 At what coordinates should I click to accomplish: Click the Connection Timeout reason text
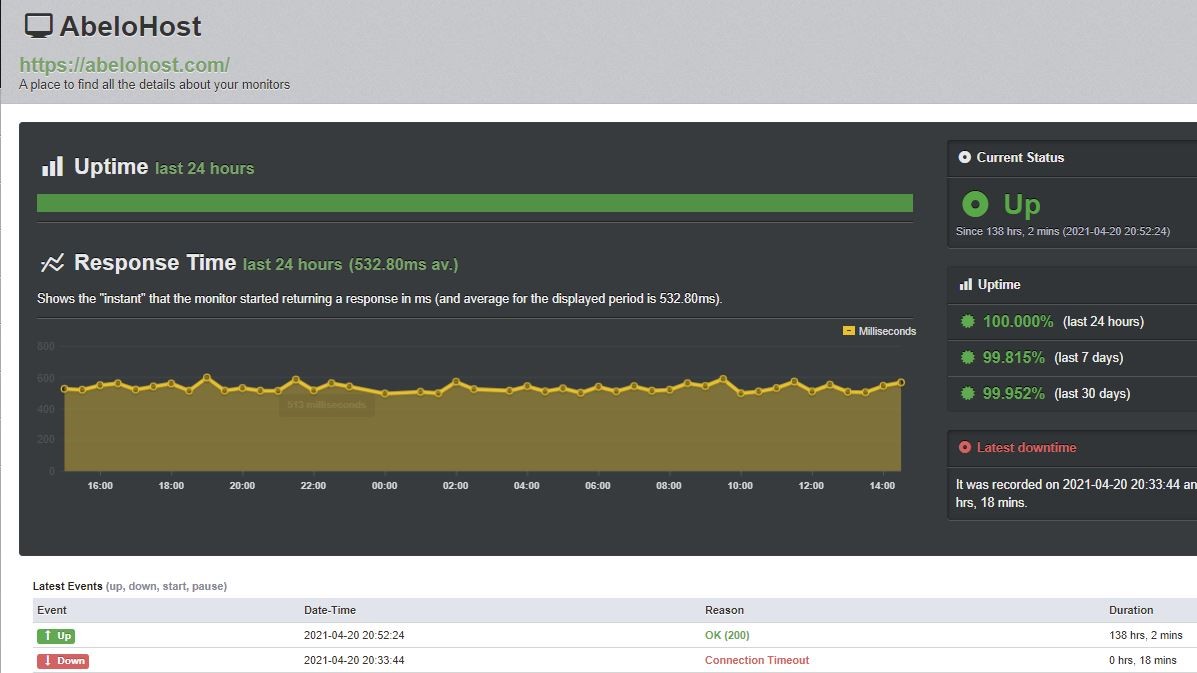757,660
